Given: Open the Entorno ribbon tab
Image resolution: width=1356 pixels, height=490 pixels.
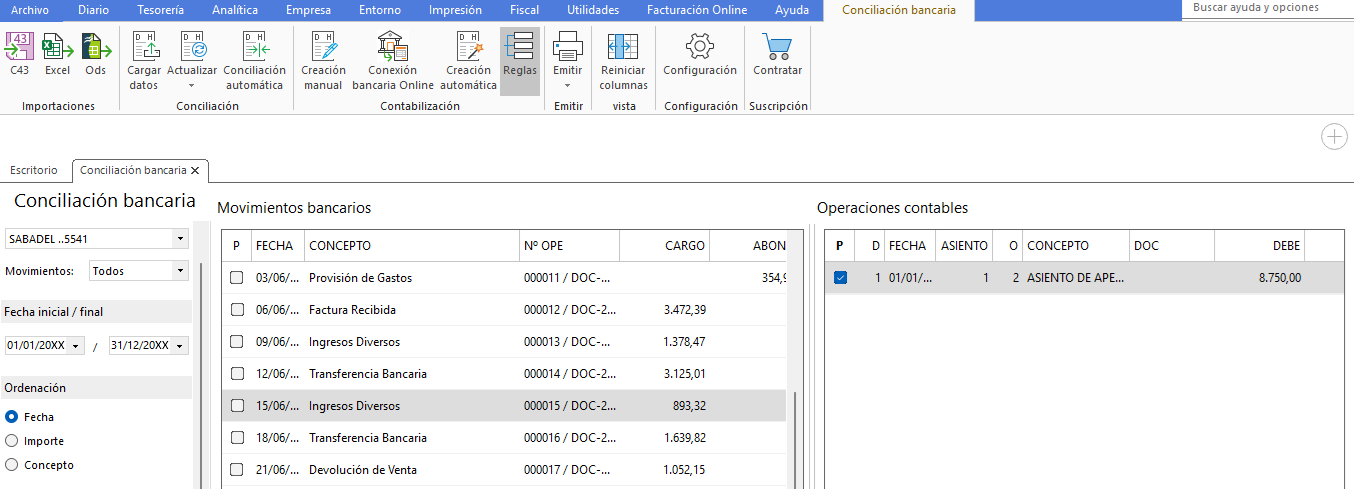Looking at the screenshot, I should (379, 10).
